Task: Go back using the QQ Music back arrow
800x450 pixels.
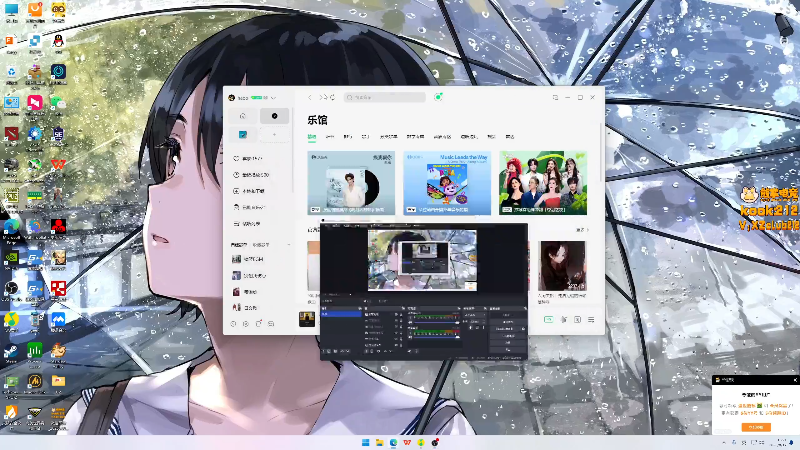Action: [310, 97]
